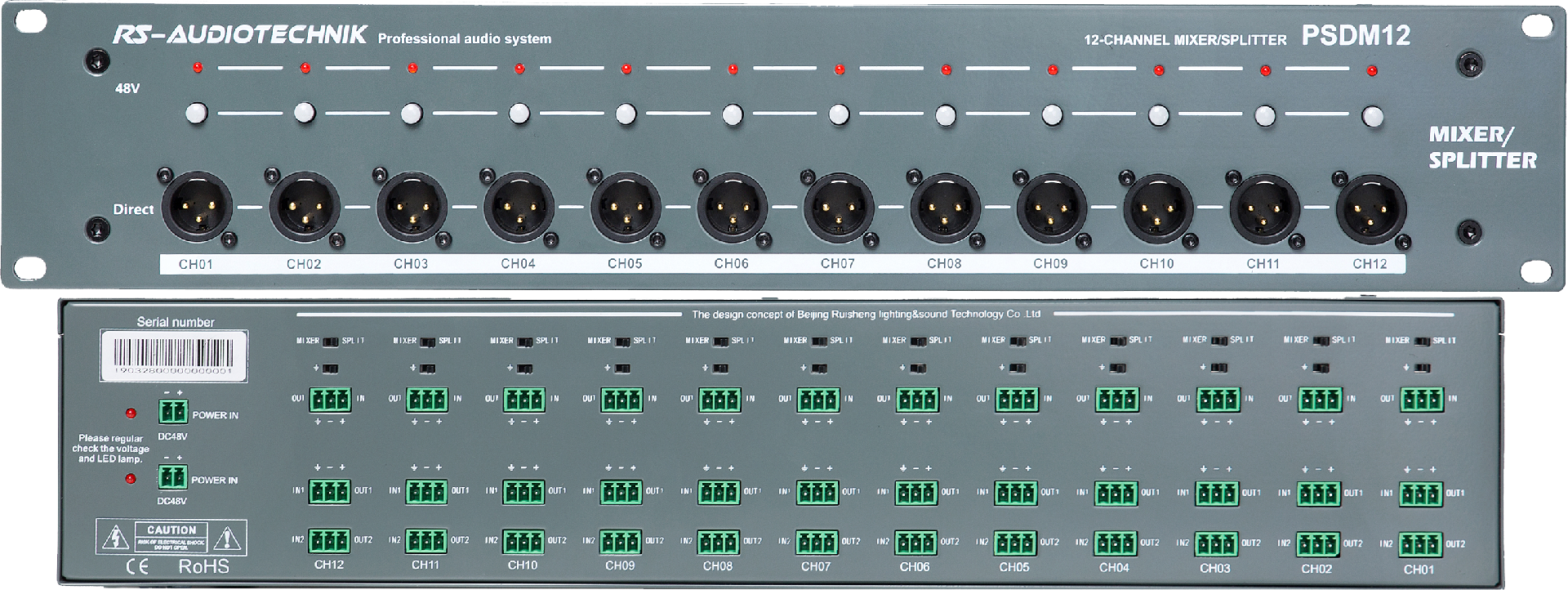
Task: Click the PSDM12 model name text
Action: pyautogui.click(x=1356, y=36)
